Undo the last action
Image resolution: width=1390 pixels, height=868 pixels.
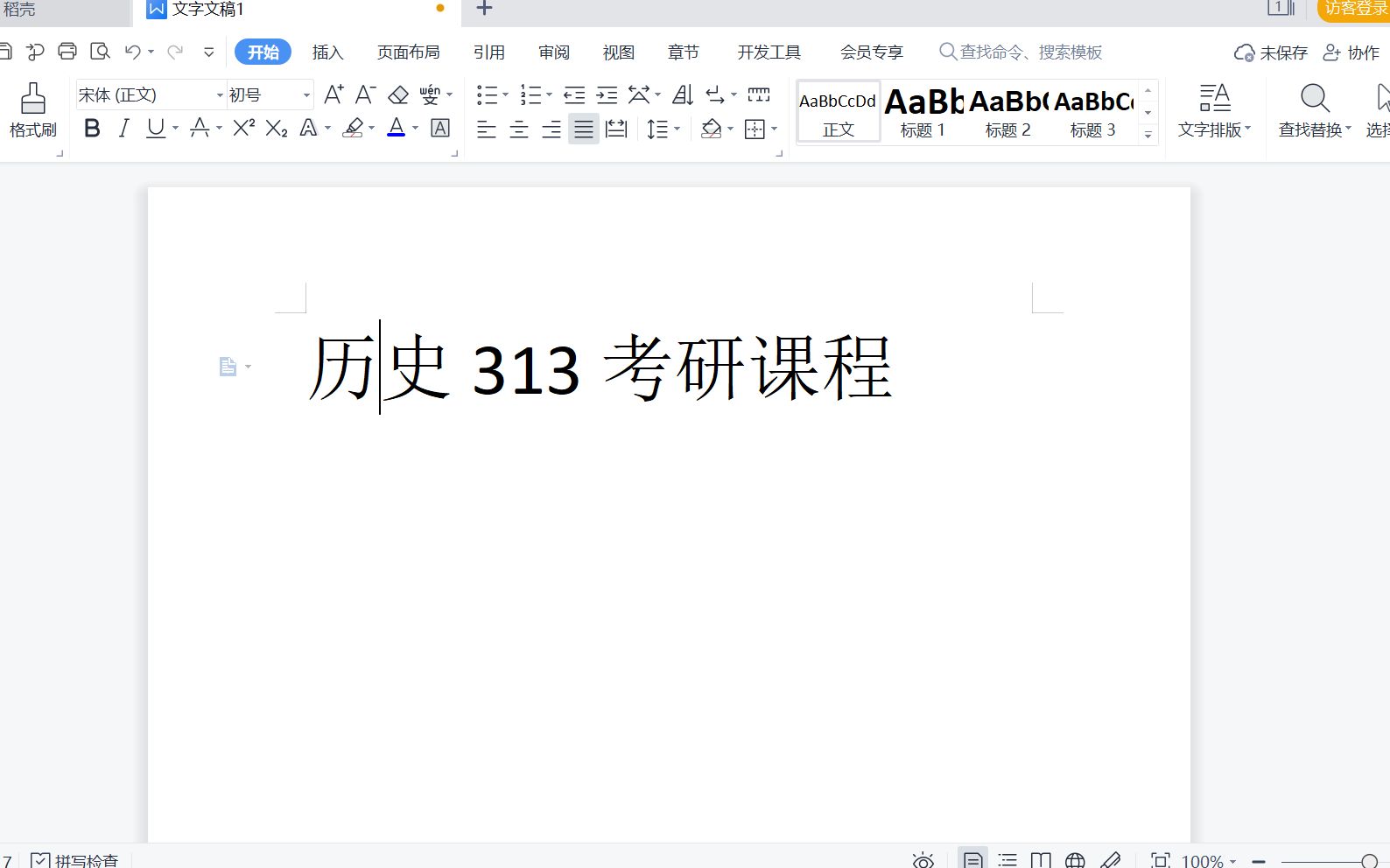132,52
